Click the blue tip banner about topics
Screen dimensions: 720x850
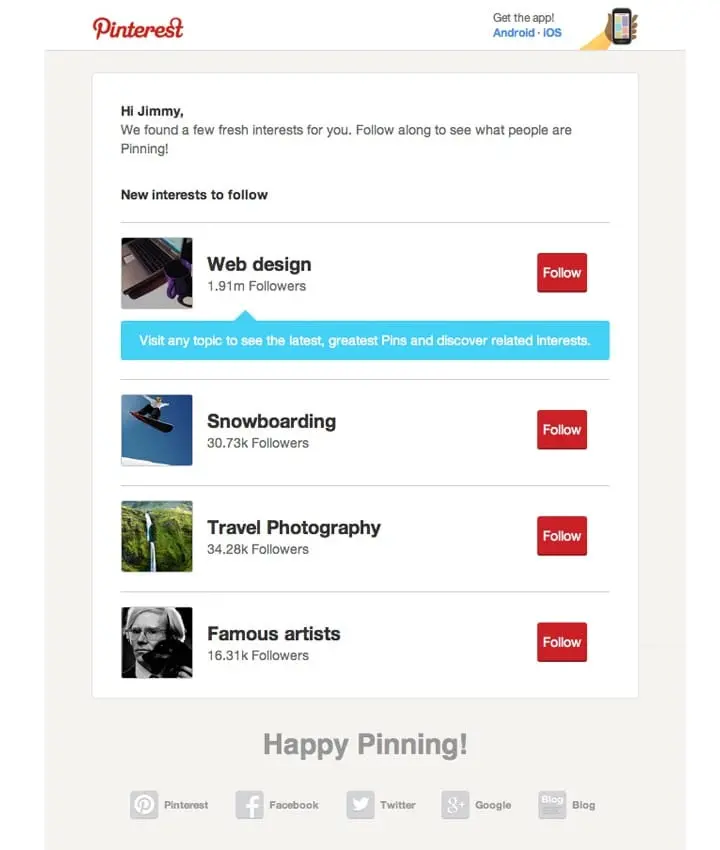pos(364,340)
